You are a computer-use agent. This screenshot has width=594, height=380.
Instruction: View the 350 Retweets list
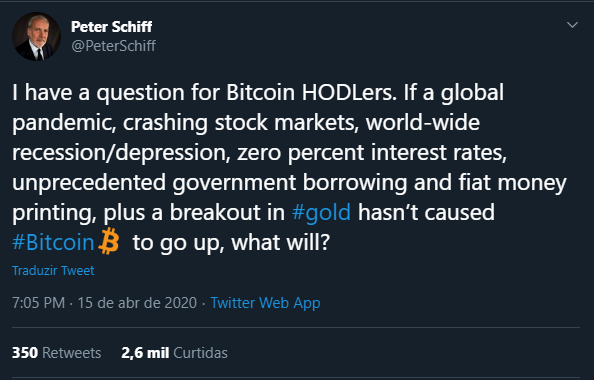[56, 353]
